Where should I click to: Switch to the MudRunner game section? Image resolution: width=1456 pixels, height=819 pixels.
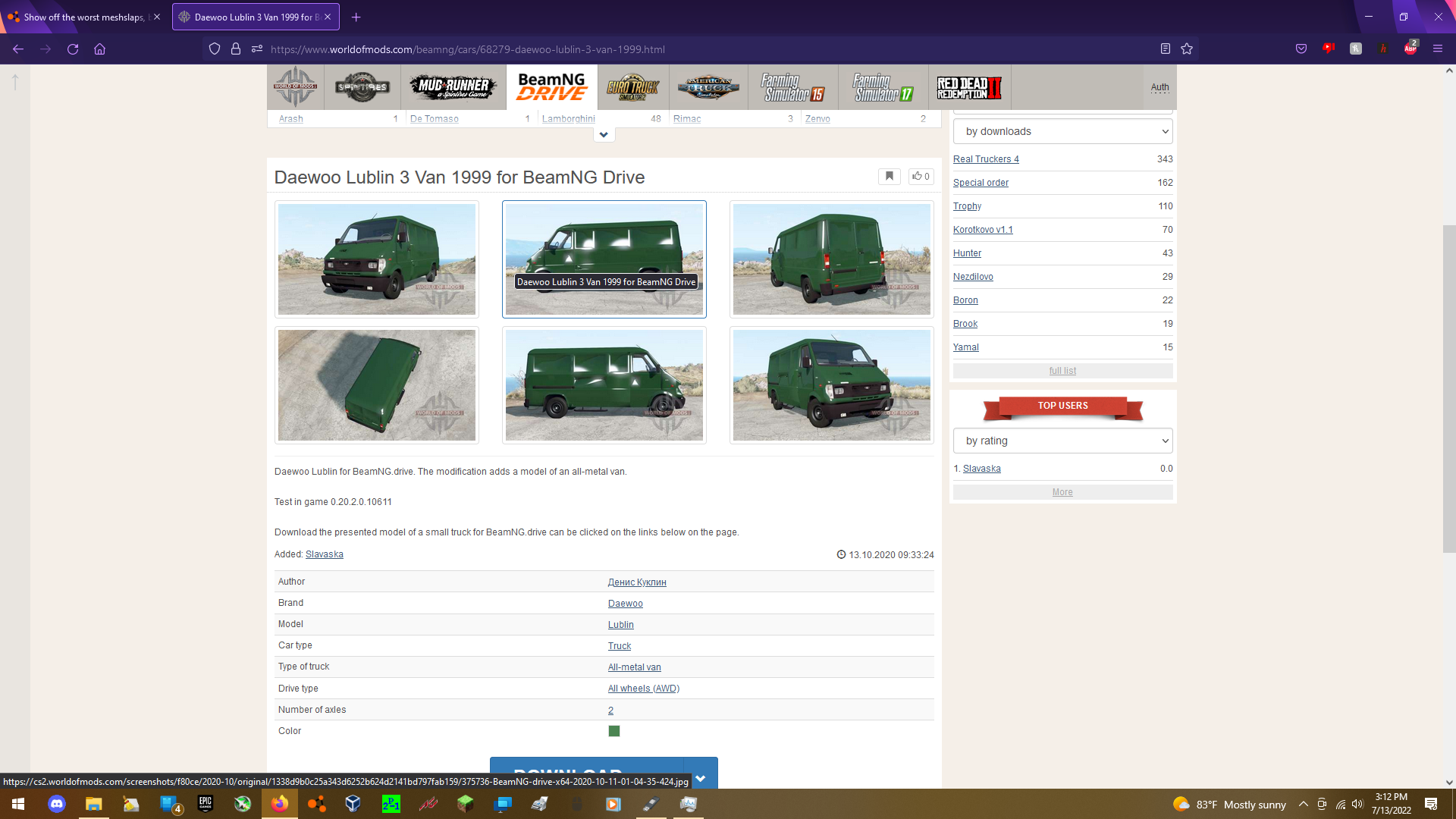453,87
